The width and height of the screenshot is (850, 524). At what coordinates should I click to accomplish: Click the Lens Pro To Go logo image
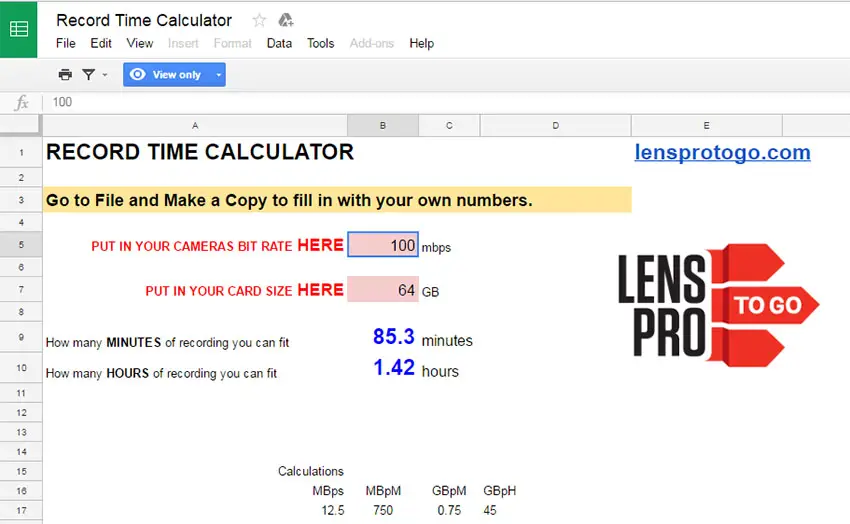(x=718, y=305)
